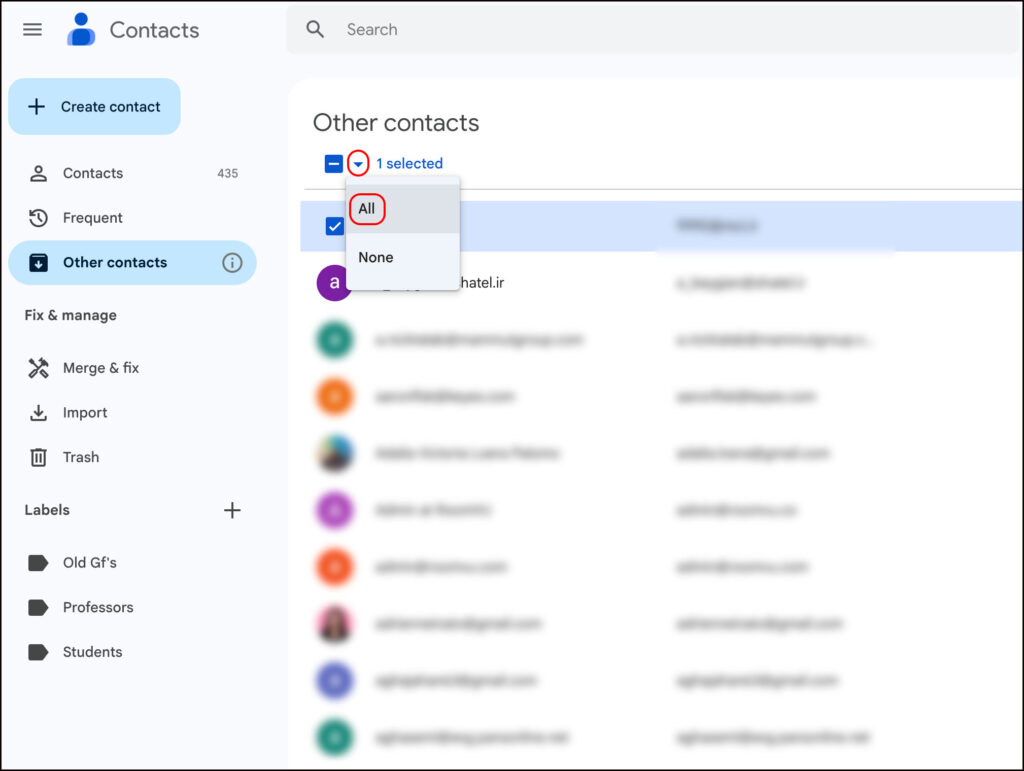Open Contacts list with 435 entries
The width and height of the screenshot is (1024, 771).
coord(93,173)
